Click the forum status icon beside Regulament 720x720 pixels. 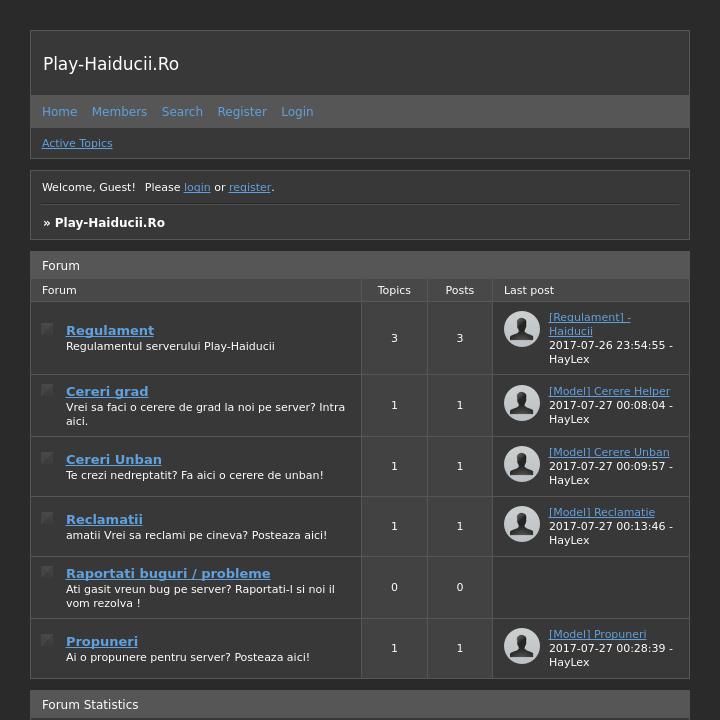click(x=47, y=329)
